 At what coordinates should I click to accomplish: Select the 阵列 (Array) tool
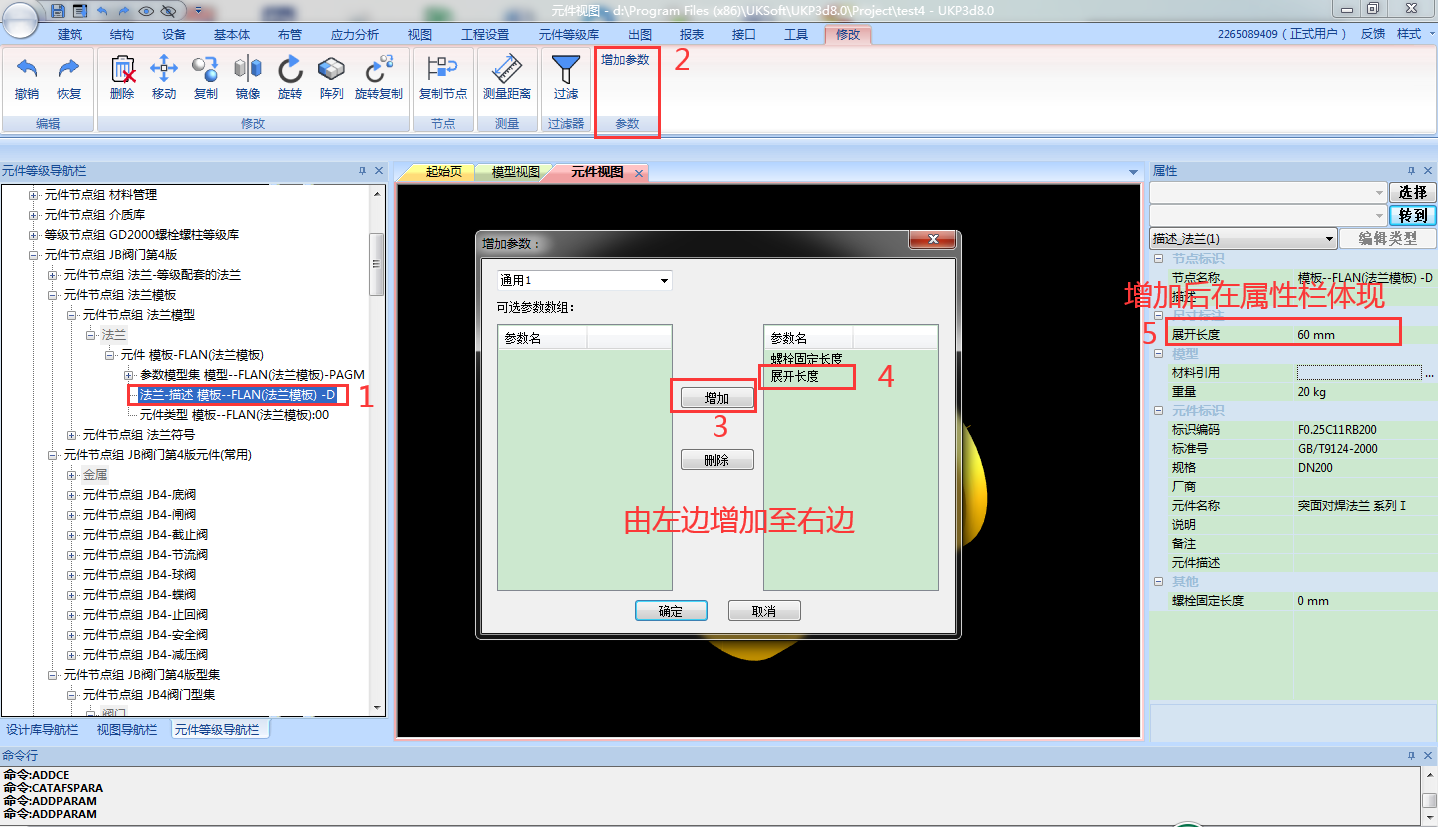pyautogui.click(x=331, y=76)
